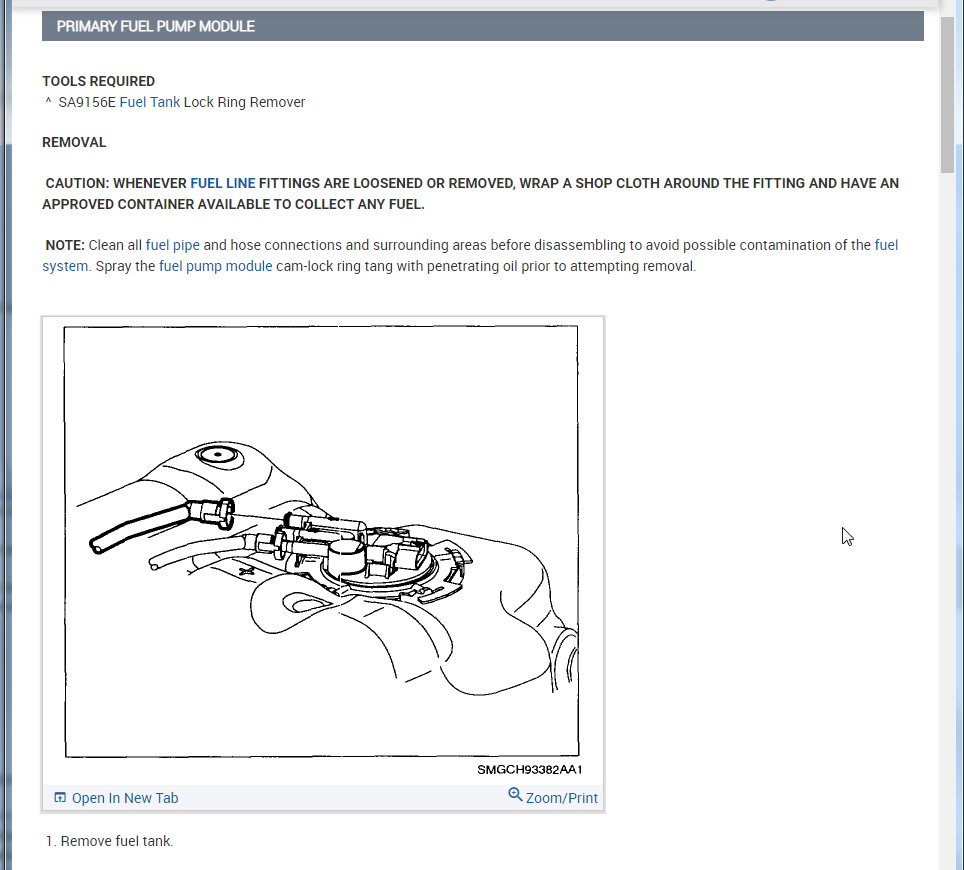964x870 pixels.
Task: Click step 1 Remove fuel tank text
Action: pyautogui.click(x=109, y=841)
